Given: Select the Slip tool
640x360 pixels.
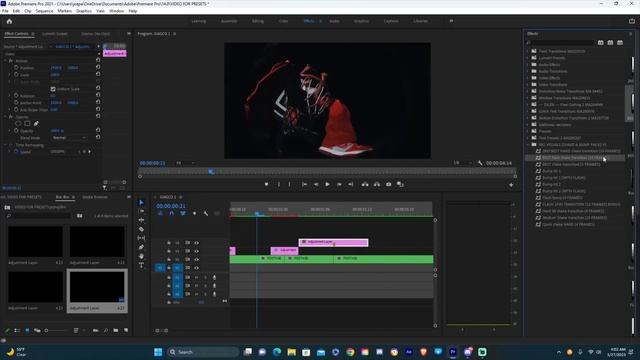Looking at the screenshot, I should tap(141, 238).
